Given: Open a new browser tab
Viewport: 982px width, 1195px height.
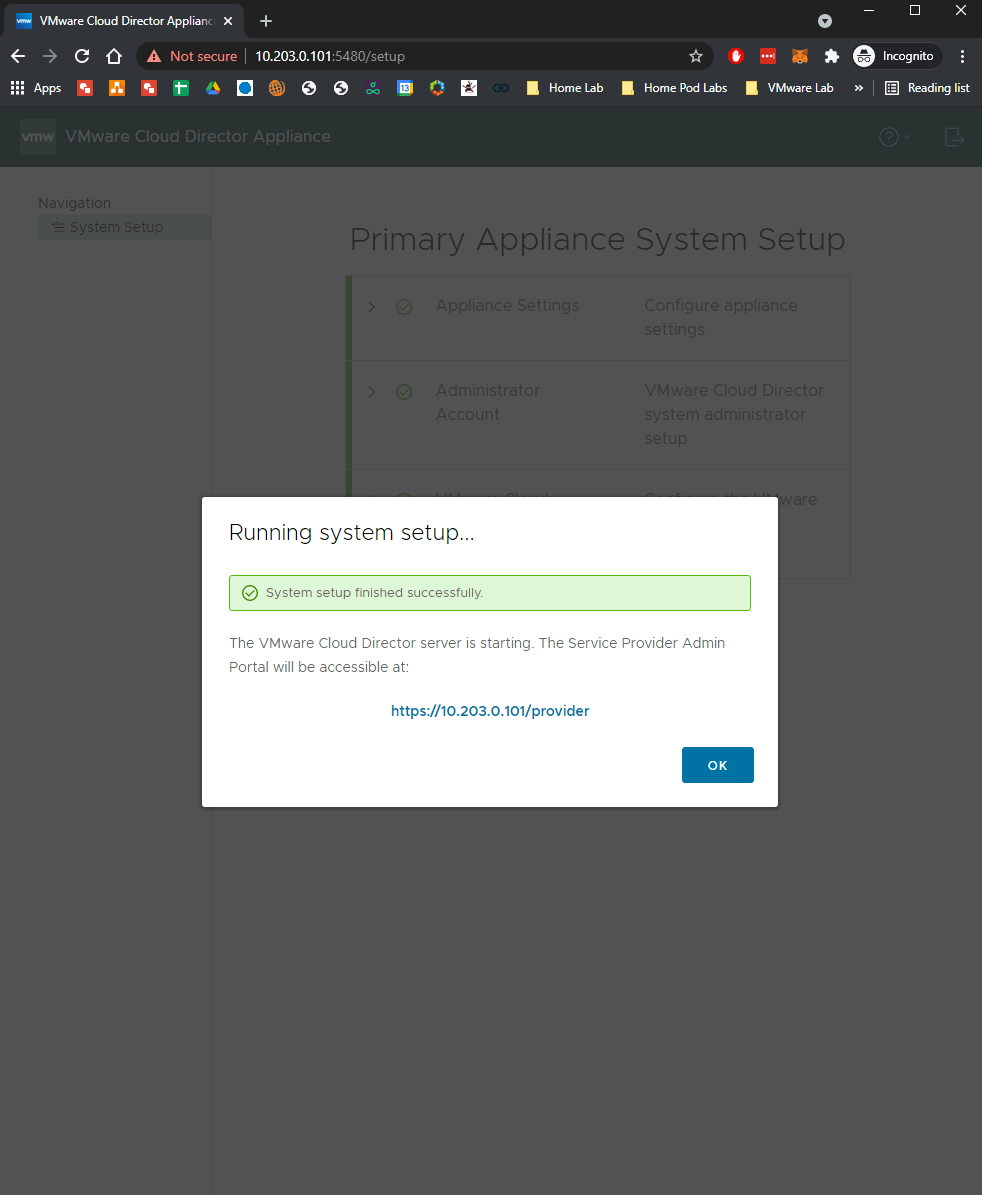Looking at the screenshot, I should pyautogui.click(x=266, y=21).
